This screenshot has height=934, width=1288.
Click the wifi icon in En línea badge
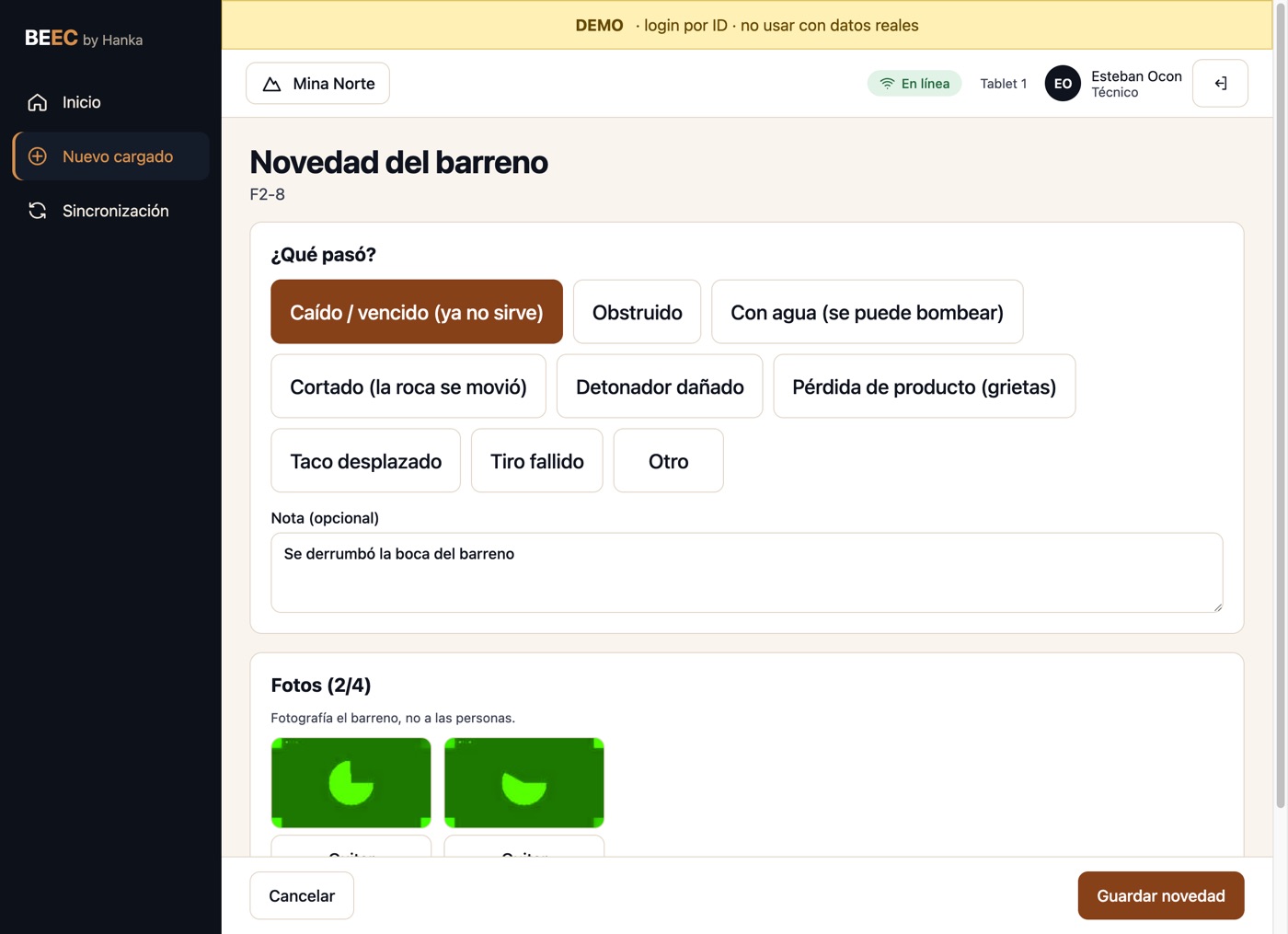click(887, 84)
